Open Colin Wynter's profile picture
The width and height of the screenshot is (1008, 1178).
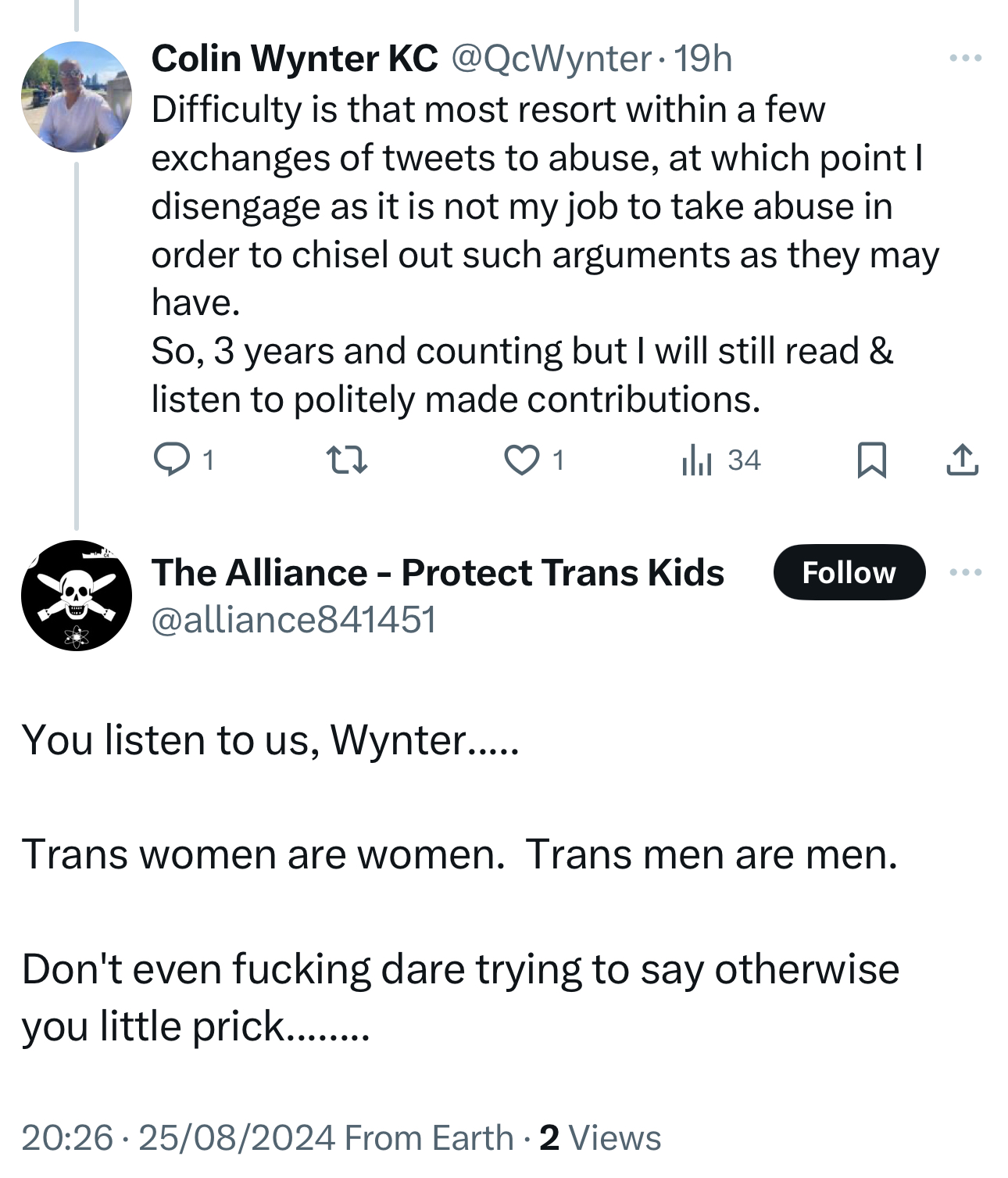[77, 97]
